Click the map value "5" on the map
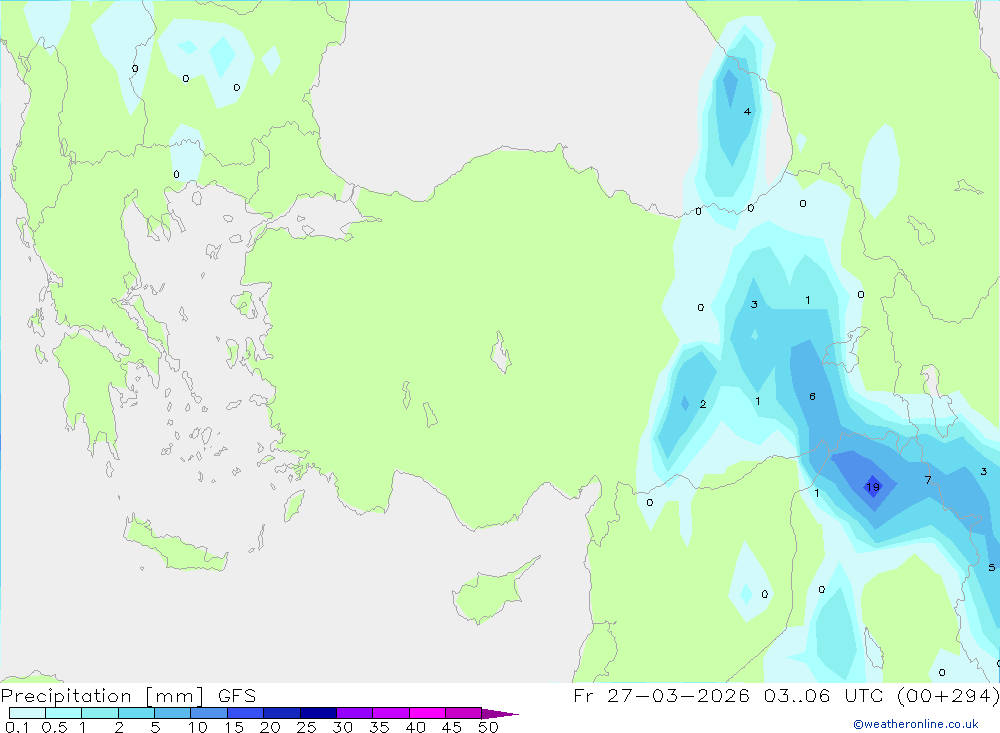The width and height of the screenshot is (1000, 733). click(992, 567)
